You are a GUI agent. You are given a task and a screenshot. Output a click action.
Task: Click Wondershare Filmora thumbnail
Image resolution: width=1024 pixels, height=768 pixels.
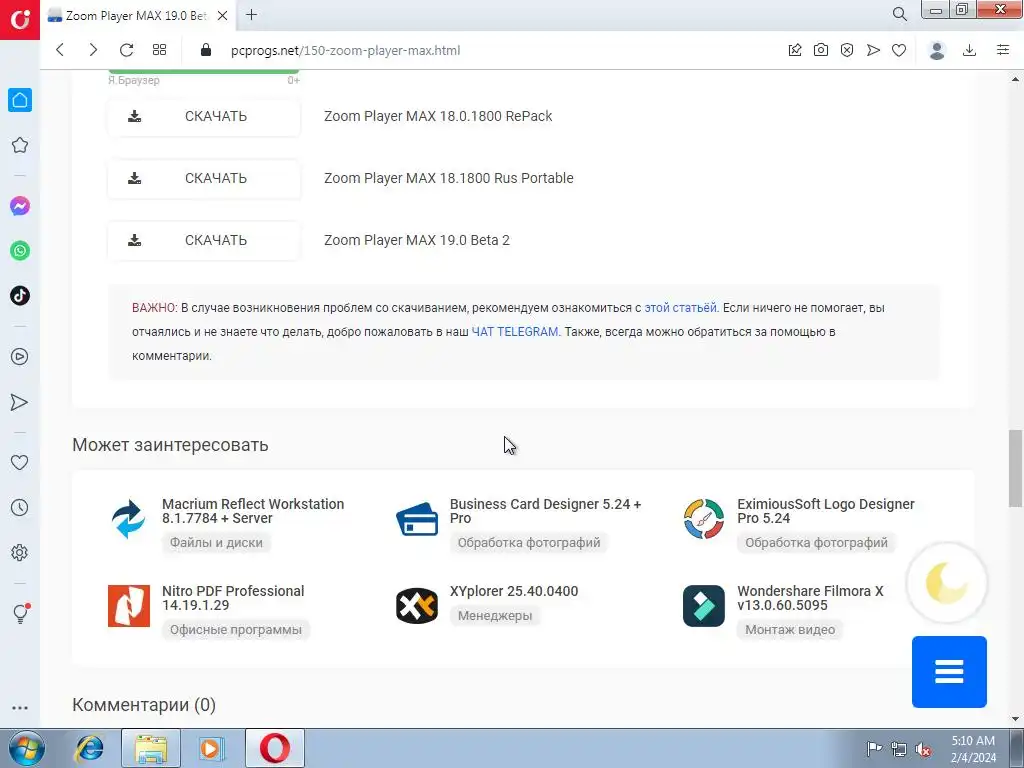pos(704,606)
